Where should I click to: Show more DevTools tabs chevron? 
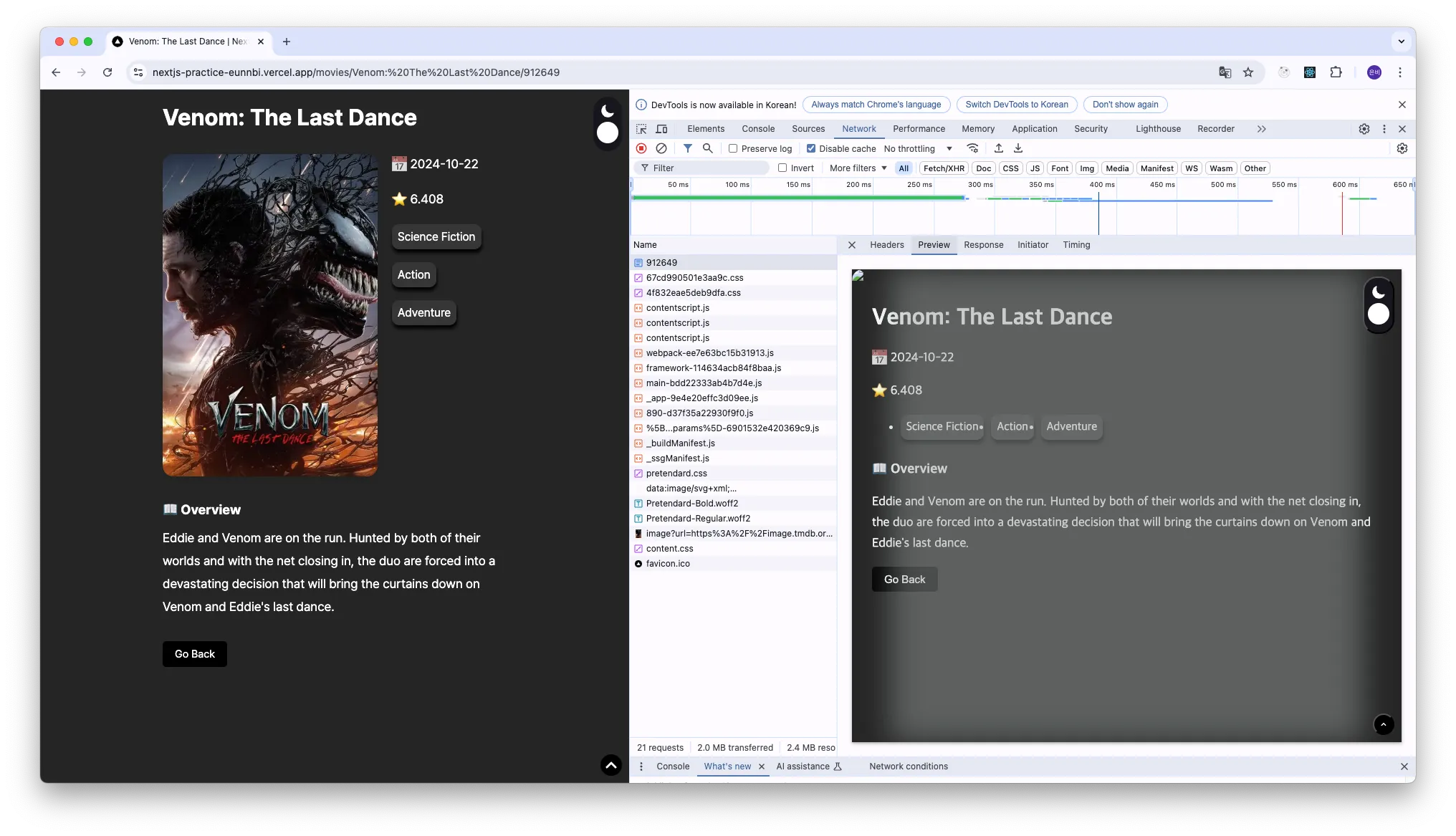1261,129
